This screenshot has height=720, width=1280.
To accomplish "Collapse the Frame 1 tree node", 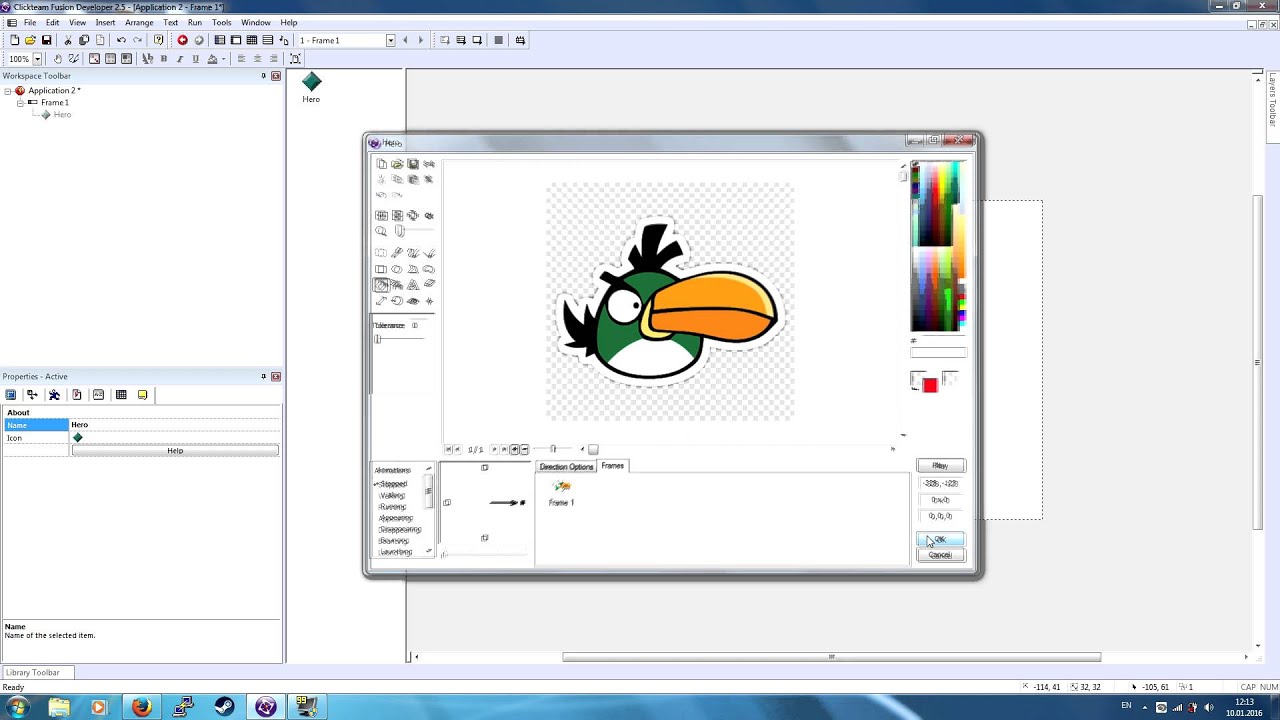I will tap(20, 103).
